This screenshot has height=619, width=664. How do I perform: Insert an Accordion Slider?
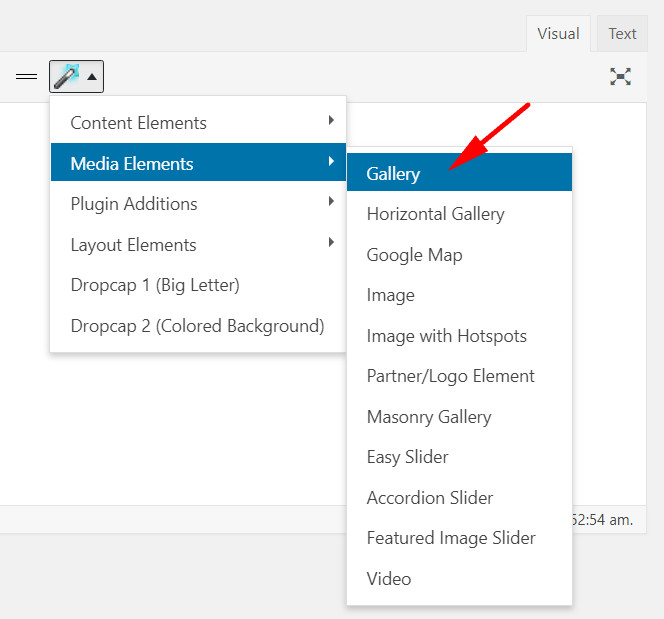click(459, 497)
